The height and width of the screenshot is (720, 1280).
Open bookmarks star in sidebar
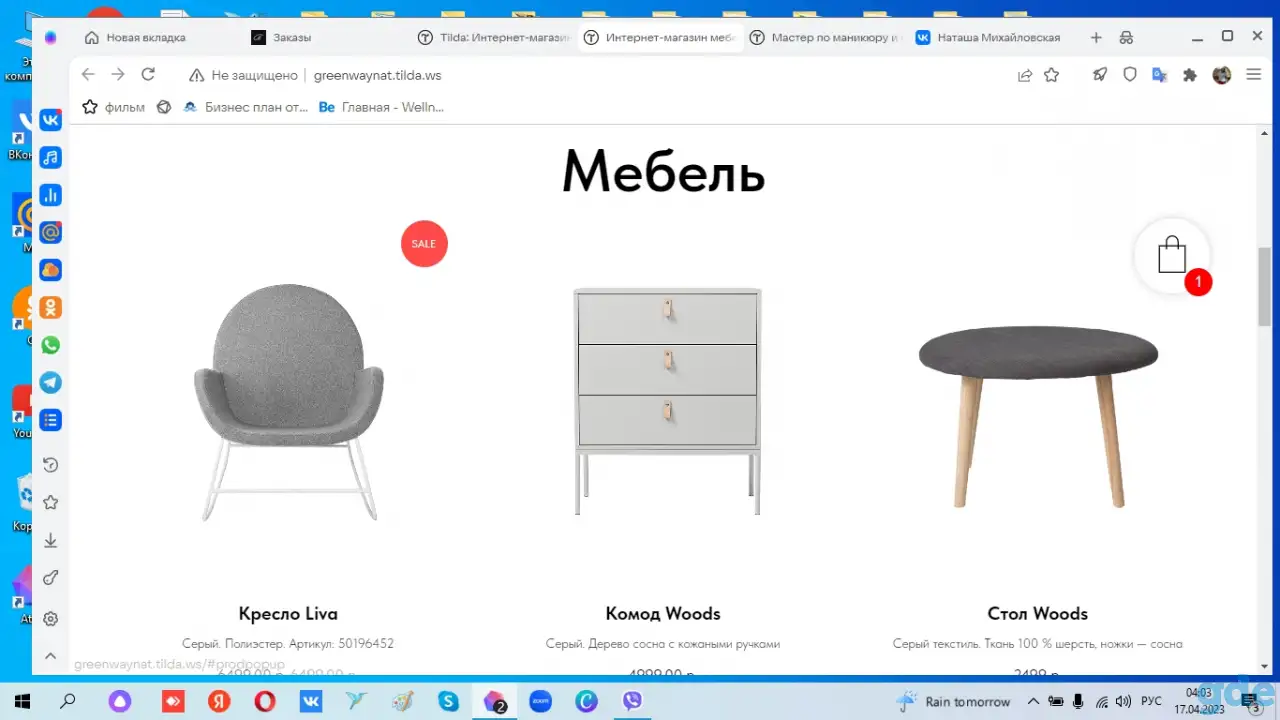coord(50,503)
